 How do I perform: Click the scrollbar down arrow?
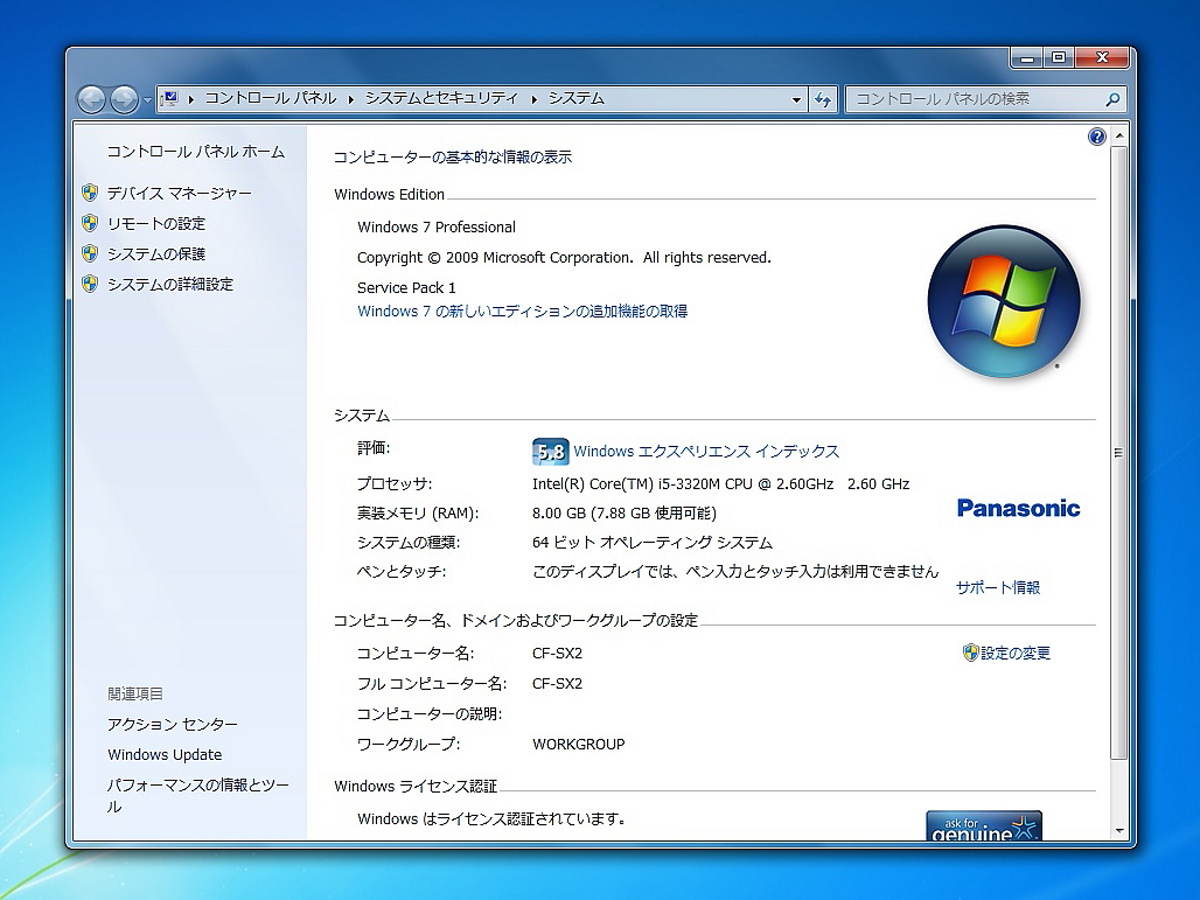[x=1119, y=831]
